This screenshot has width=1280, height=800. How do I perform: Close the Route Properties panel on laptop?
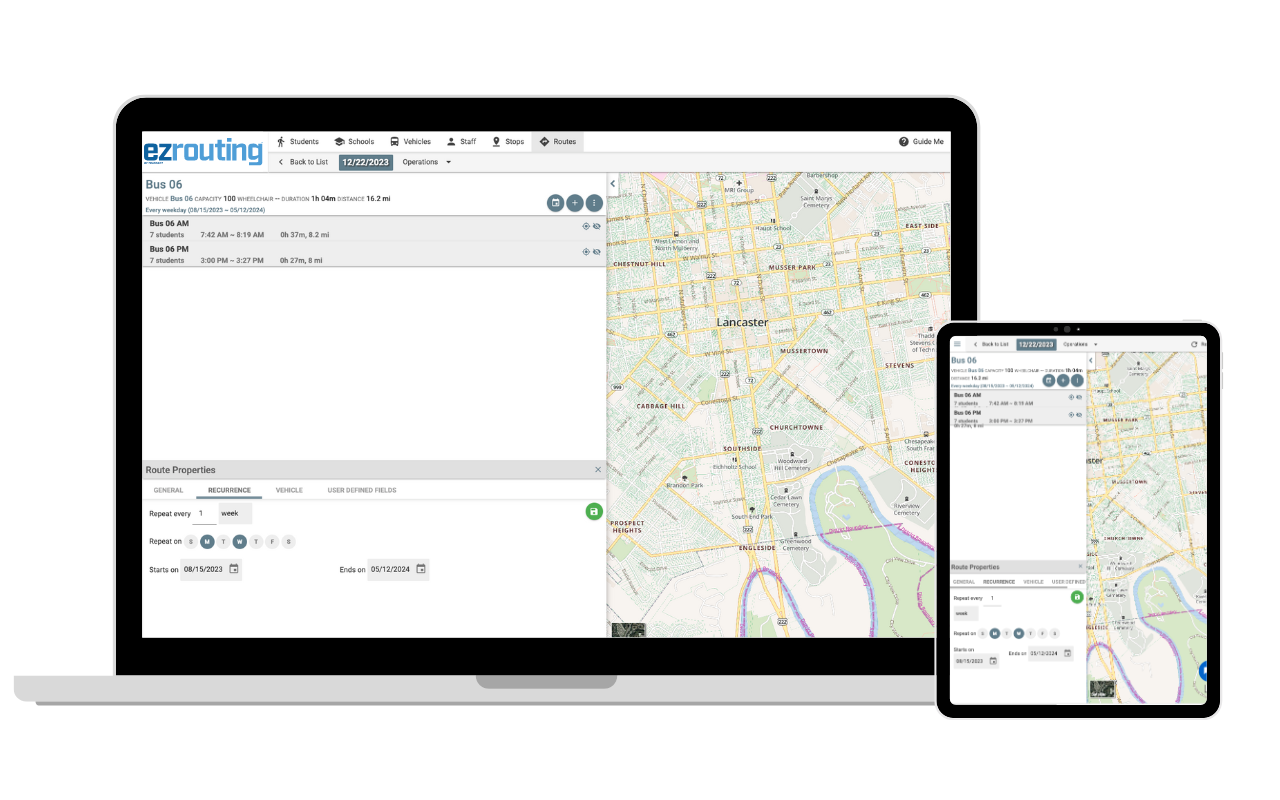(598, 469)
